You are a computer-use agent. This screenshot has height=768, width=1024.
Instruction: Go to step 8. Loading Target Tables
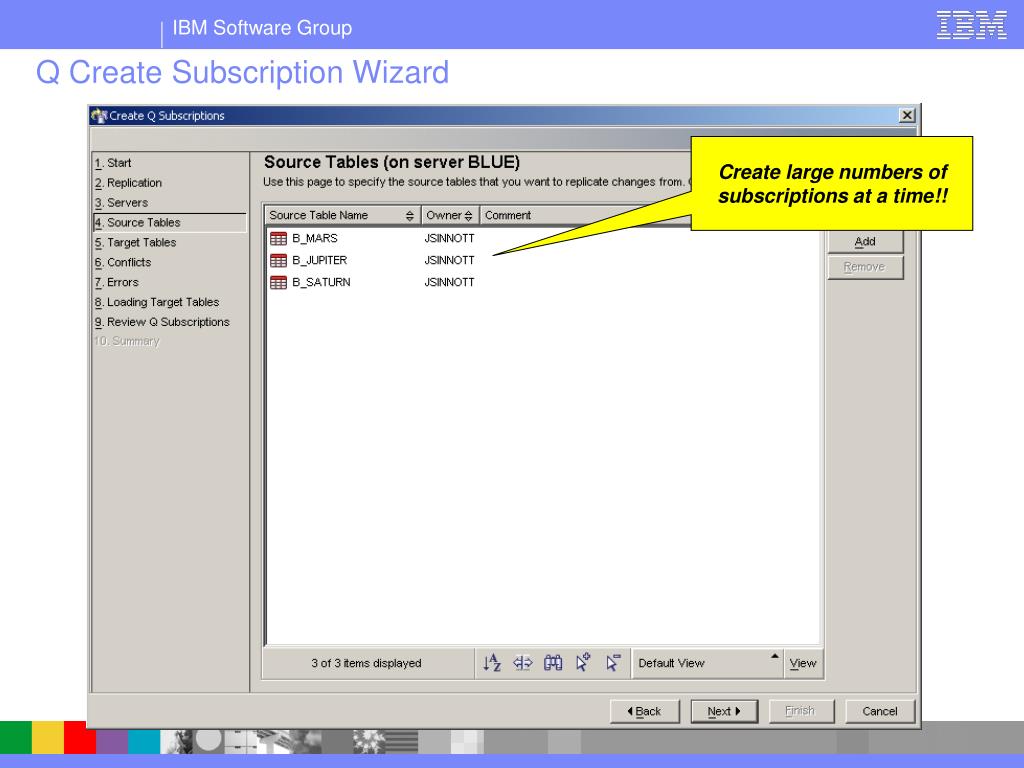157,302
